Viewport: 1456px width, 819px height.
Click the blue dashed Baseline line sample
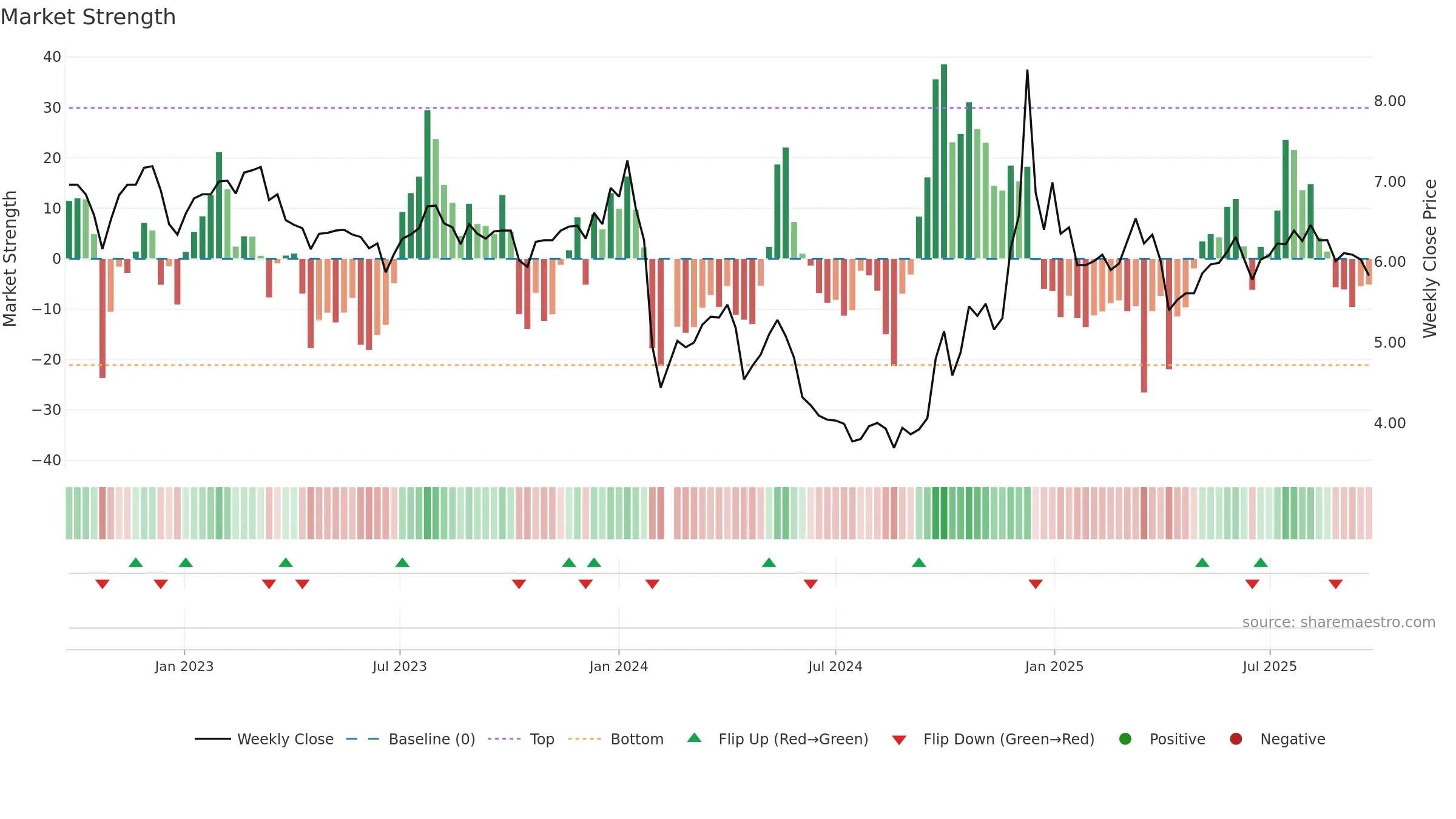pyautogui.click(x=363, y=739)
